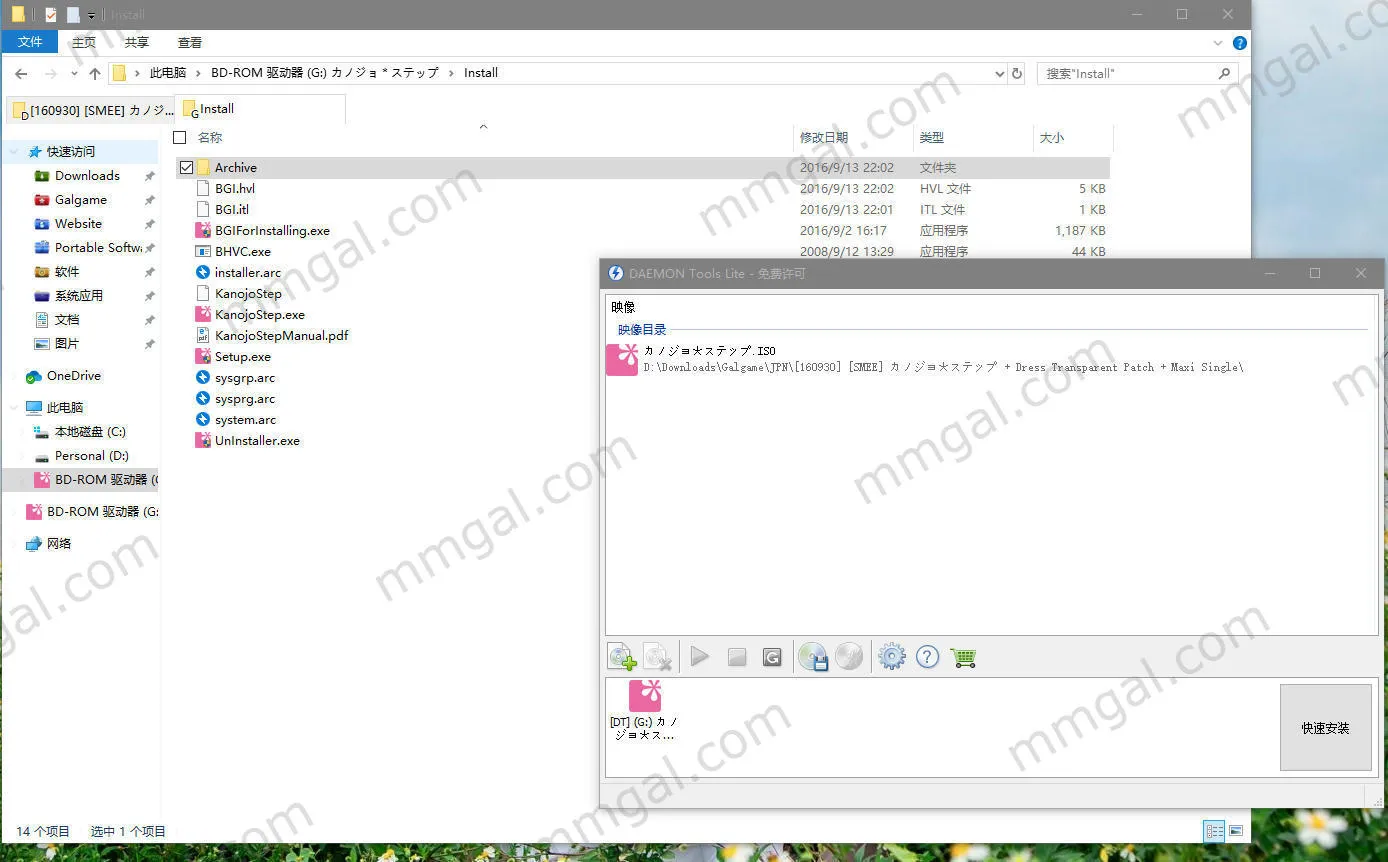
Task: Switch to large icons view in status bar
Action: tap(1236, 831)
